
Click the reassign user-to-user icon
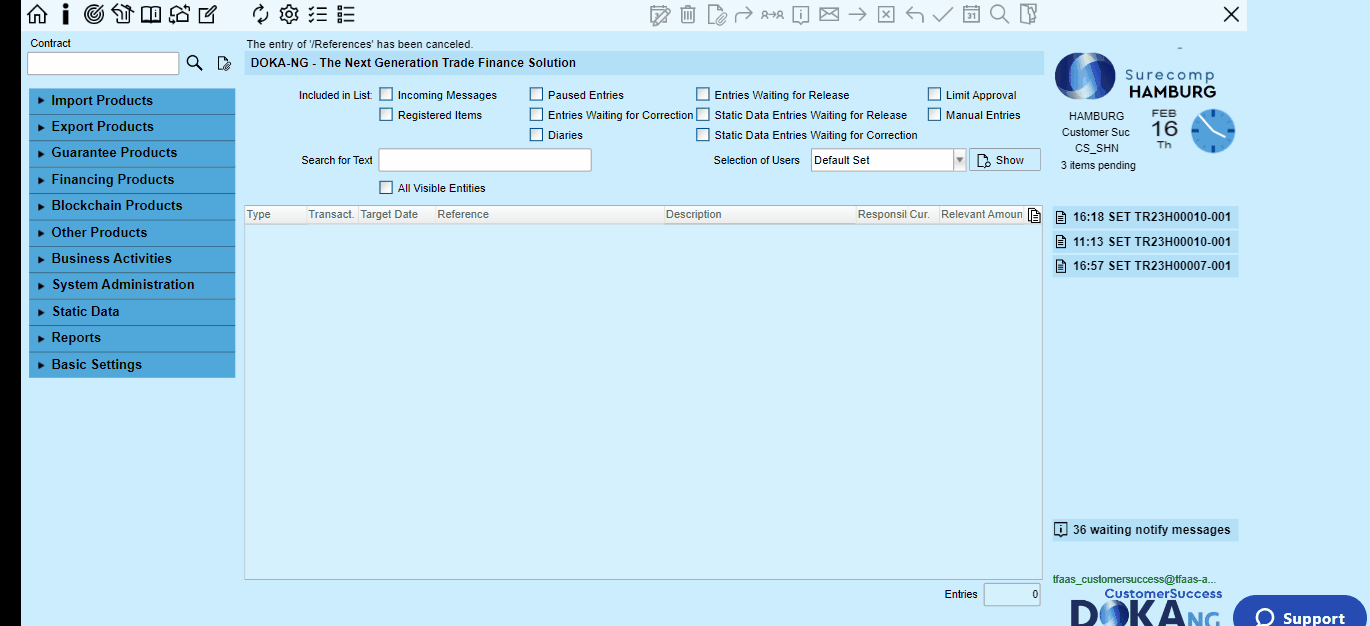click(x=772, y=14)
